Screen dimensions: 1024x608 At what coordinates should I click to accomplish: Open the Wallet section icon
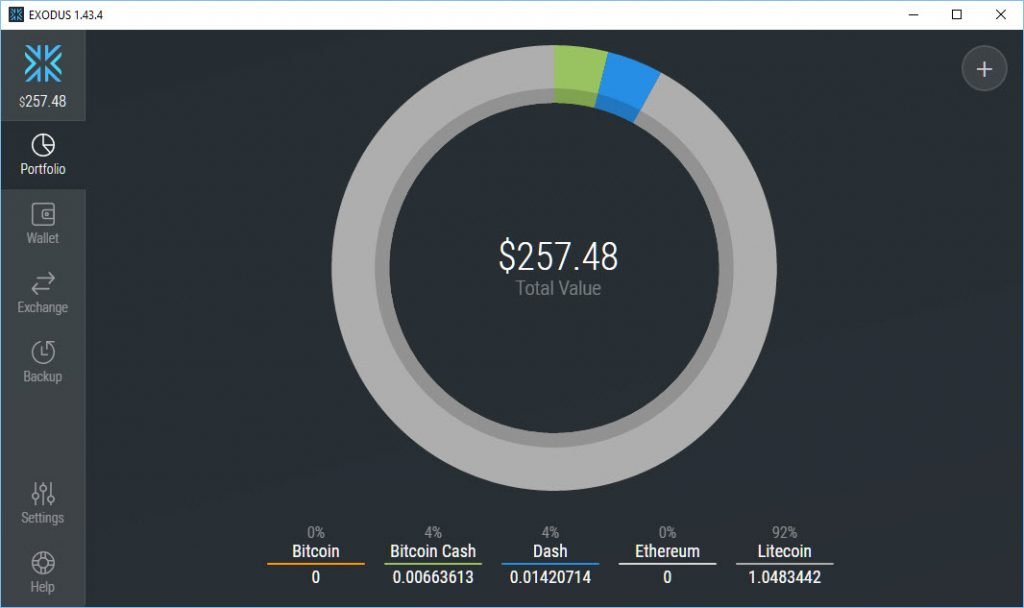(x=43, y=214)
